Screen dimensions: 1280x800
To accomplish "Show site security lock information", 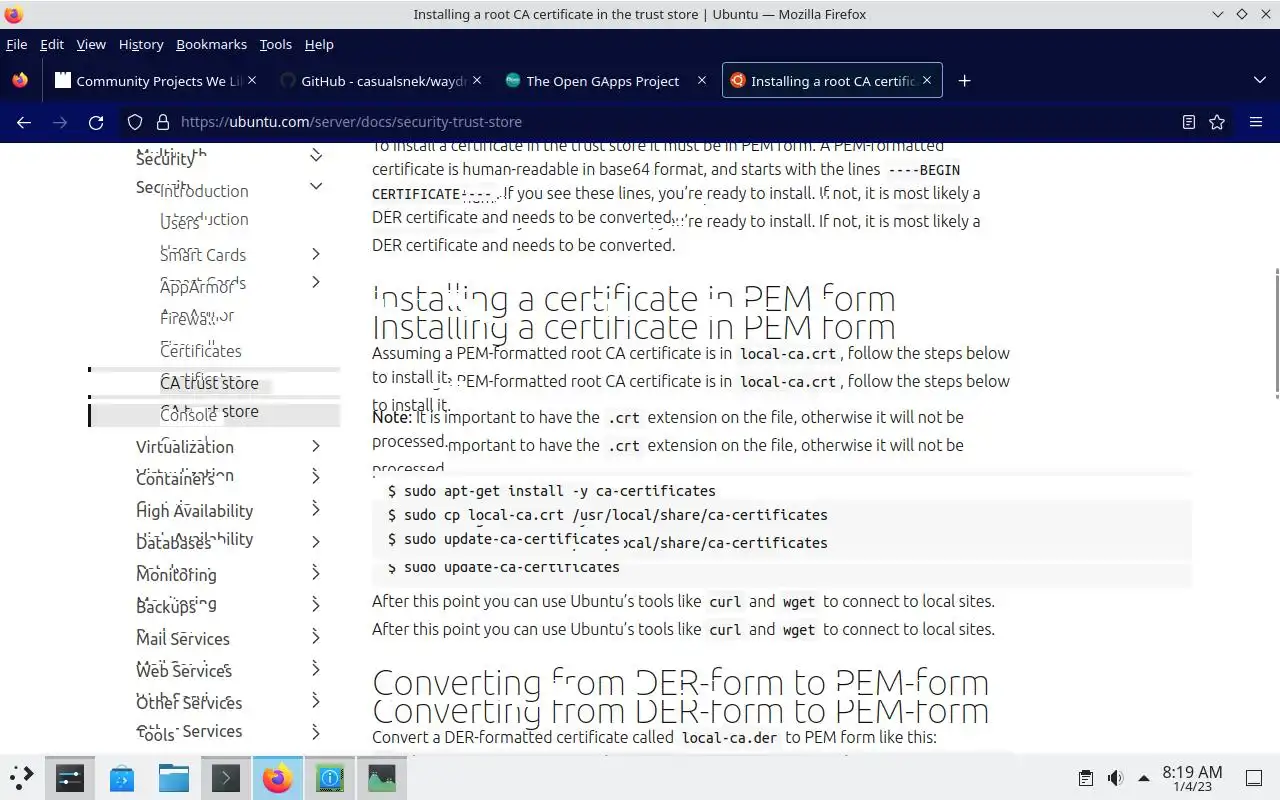I will pyautogui.click(x=162, y=122).
